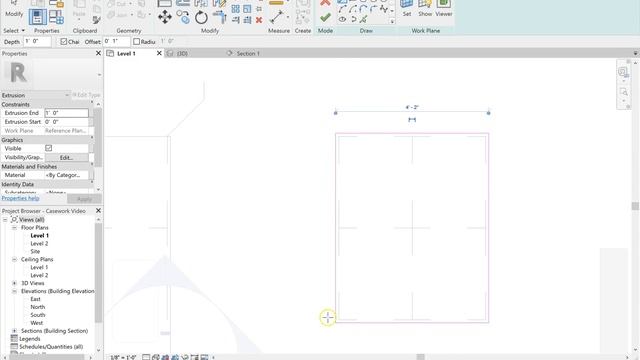The image size is (640, 360).
Task: Expand the Draw tools gallery arrow
Action: pos(392,22)
